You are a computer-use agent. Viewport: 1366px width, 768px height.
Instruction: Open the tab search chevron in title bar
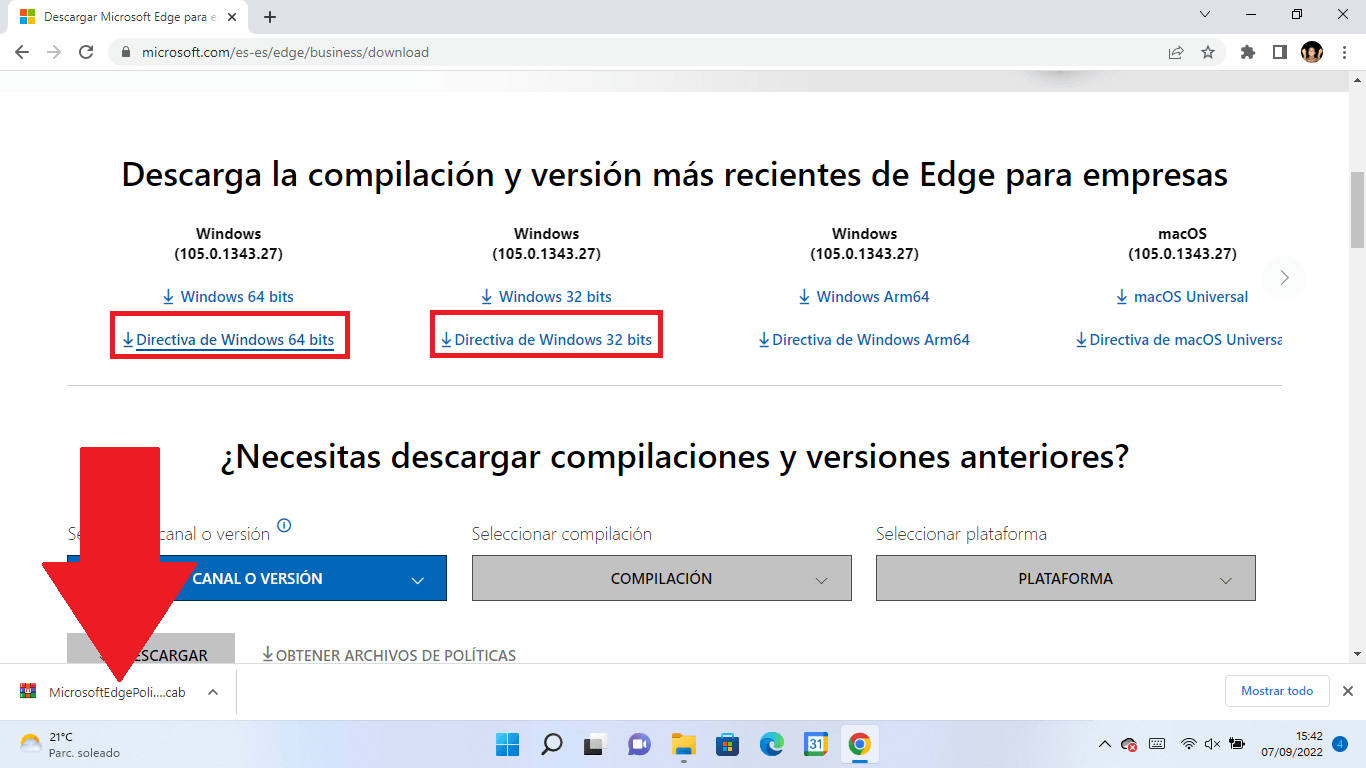[1205, 14]
